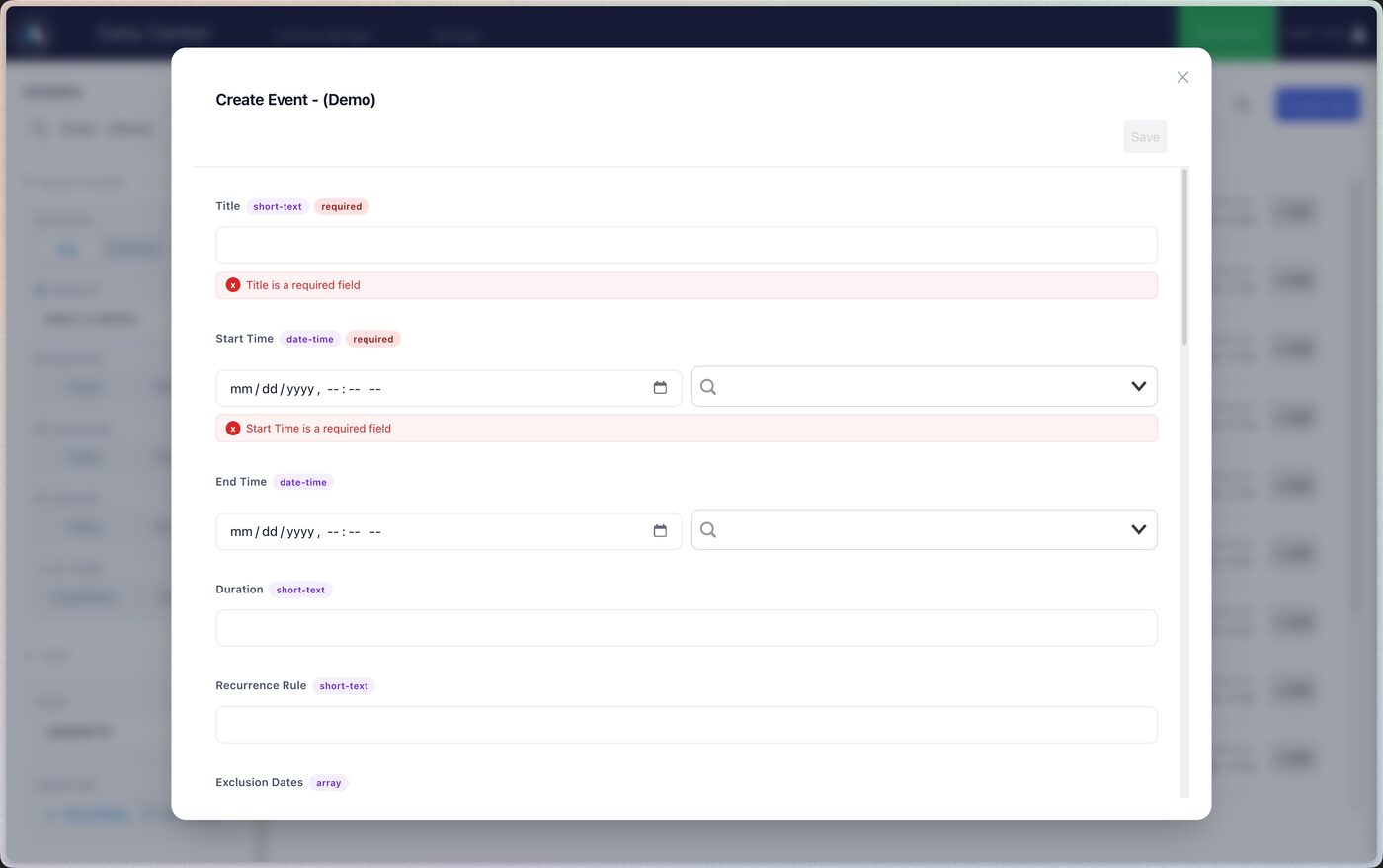Close the Create Event dialog
Image resolution: width=1383 pixels, height=868 pixels.
[1182, 77]
